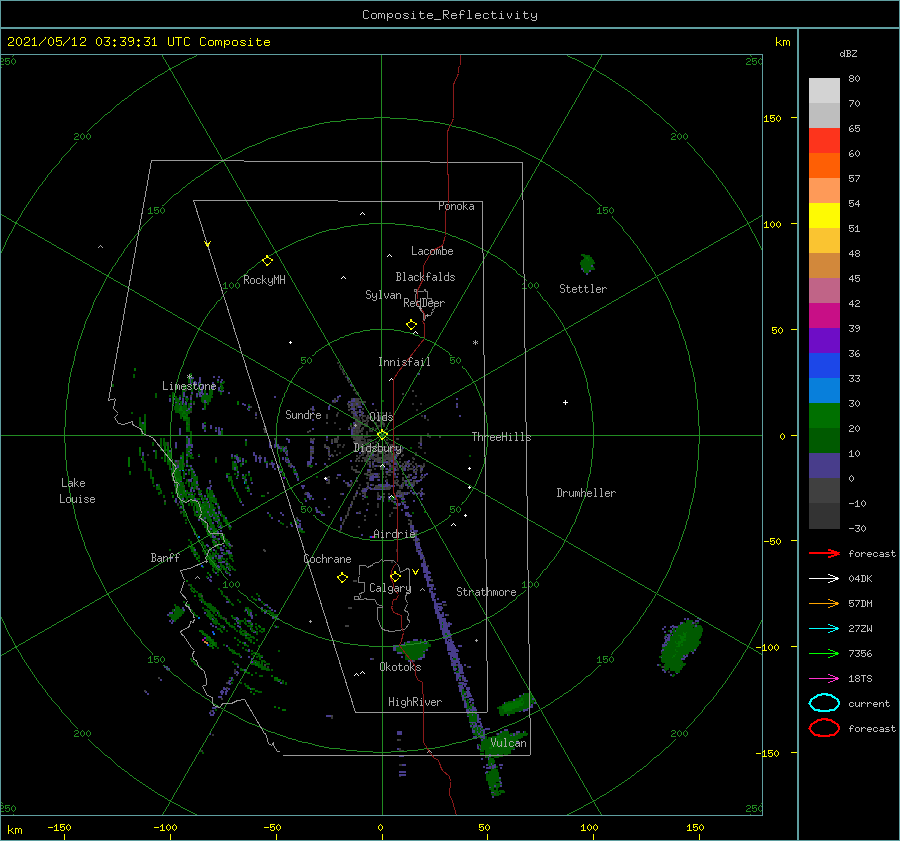
Task: Select the Innisfail label
Action: click(404, 362)
